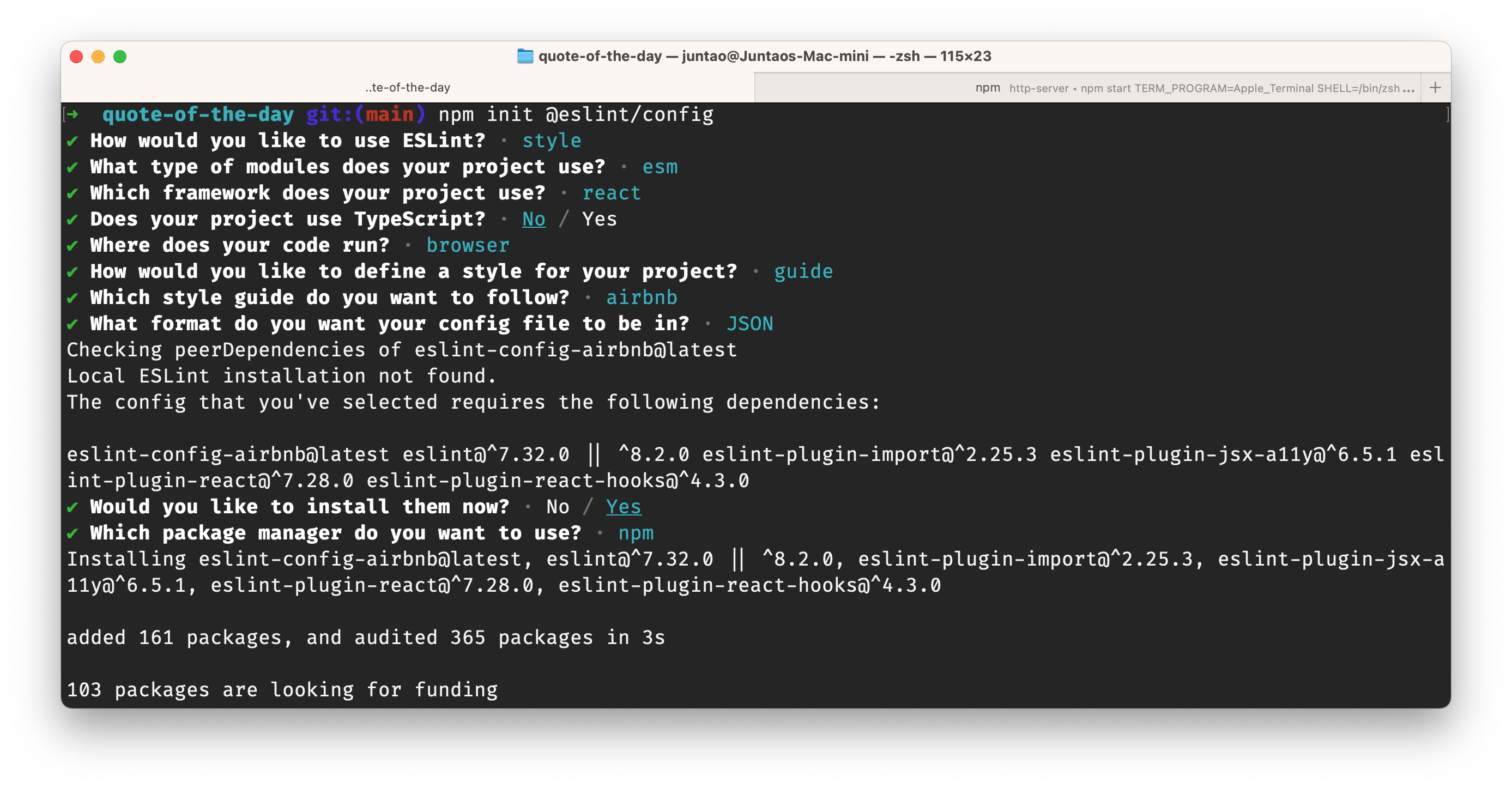
Task: Click the "airbnb" style guide answer
Action: pos(642,297)
